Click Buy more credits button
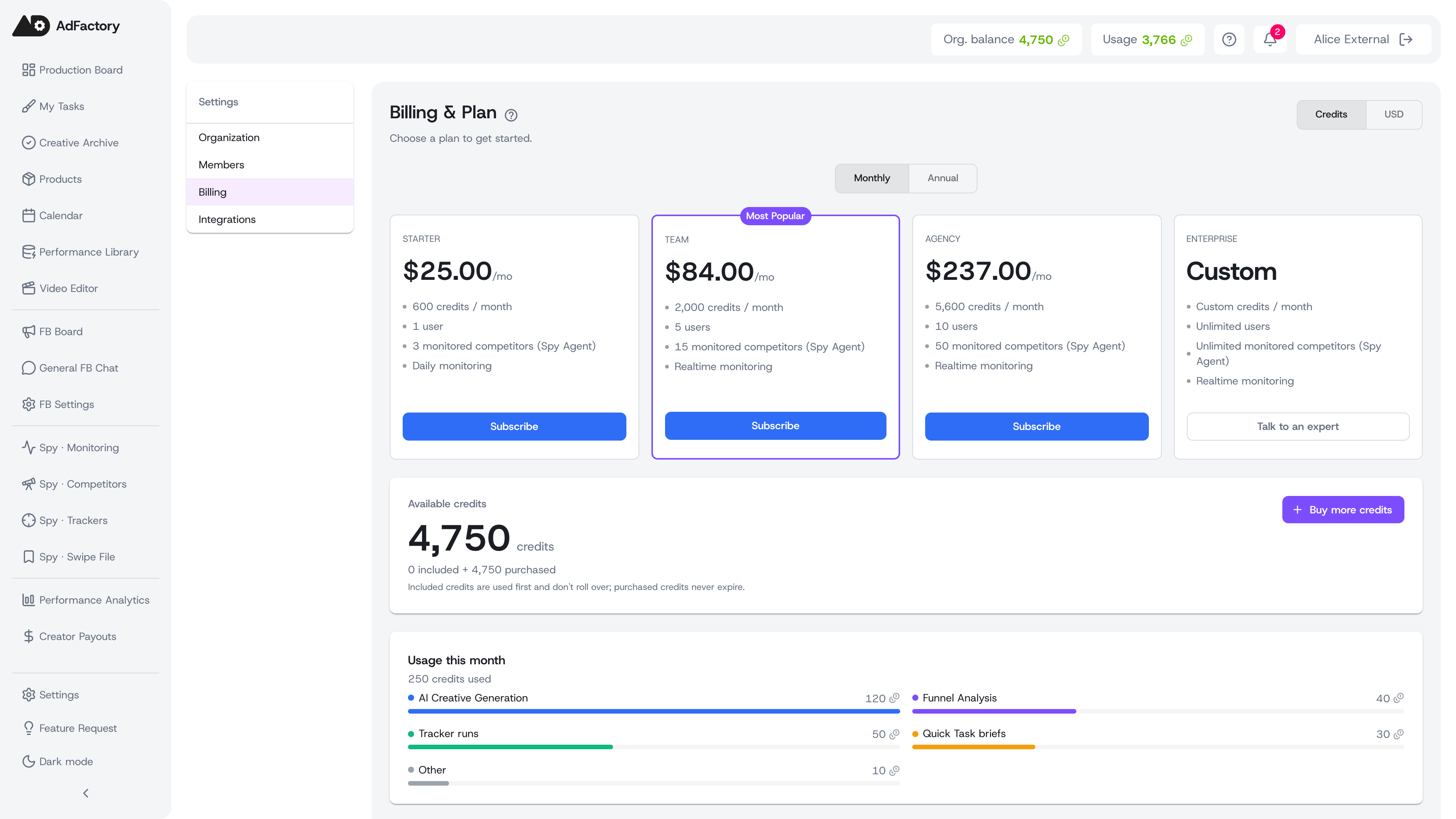This screenshot has height=819, width=1456. click(1342, 509)
